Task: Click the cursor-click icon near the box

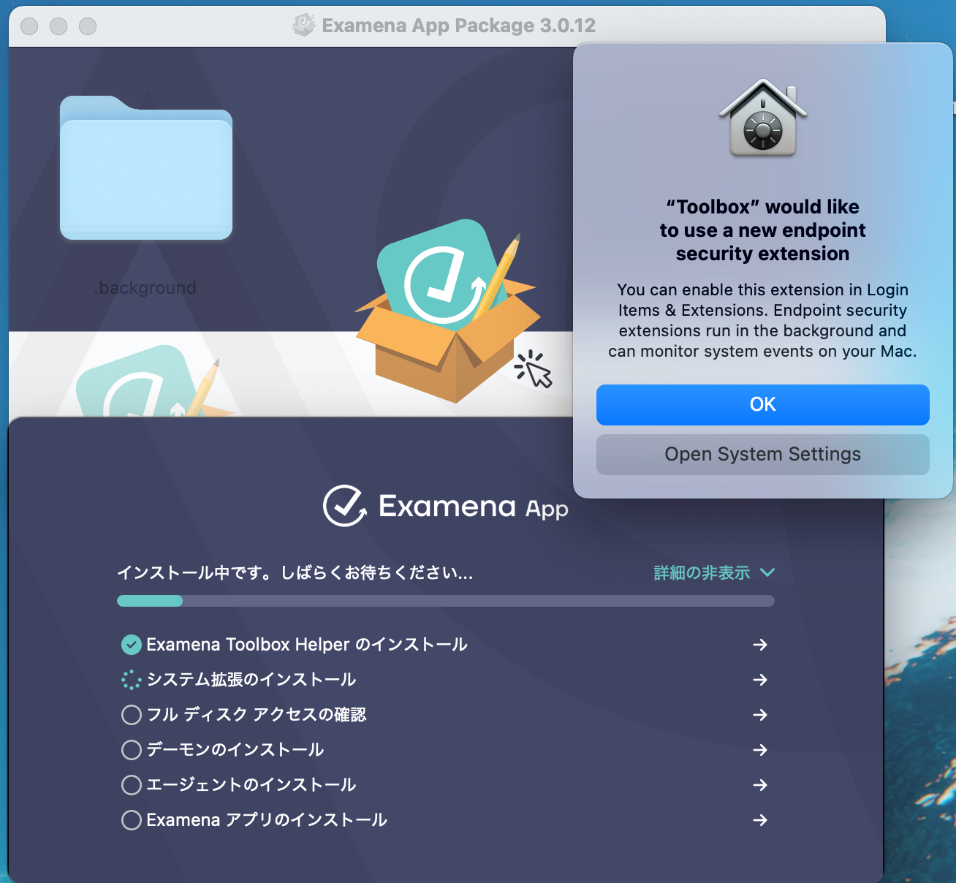Action: click(x=533, y=369)
